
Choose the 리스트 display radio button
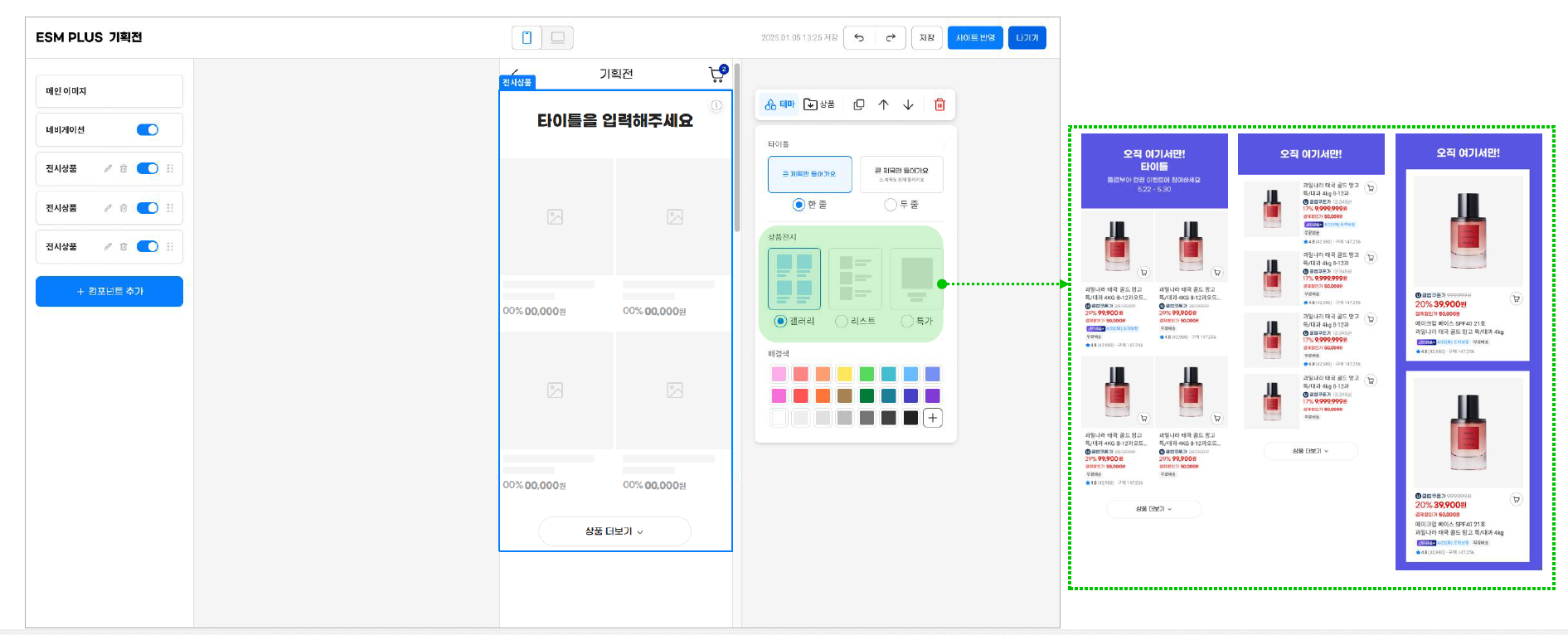(x=842, y=321)
